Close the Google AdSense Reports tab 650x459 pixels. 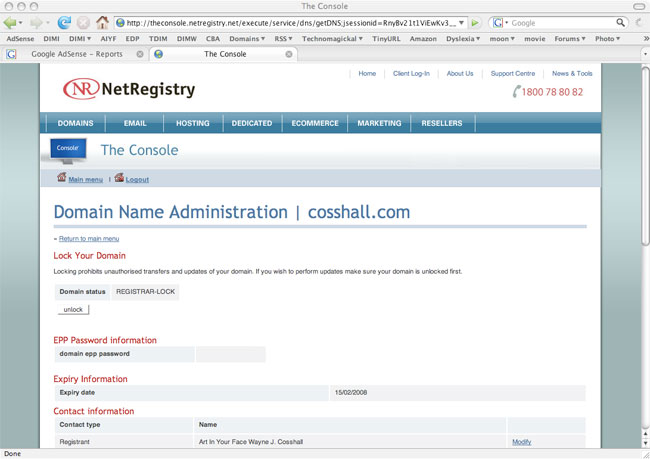[140, 54]
